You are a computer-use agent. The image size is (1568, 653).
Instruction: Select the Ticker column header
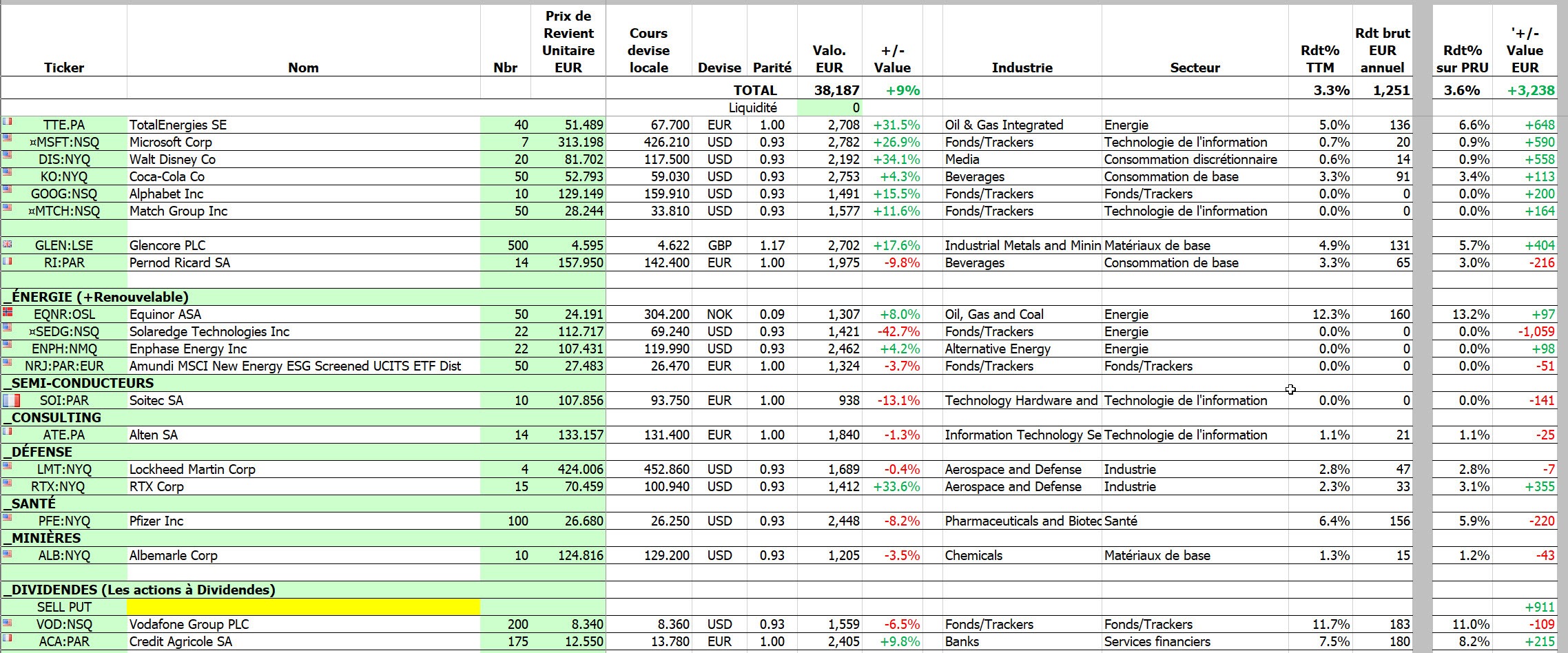coord(64,68)
